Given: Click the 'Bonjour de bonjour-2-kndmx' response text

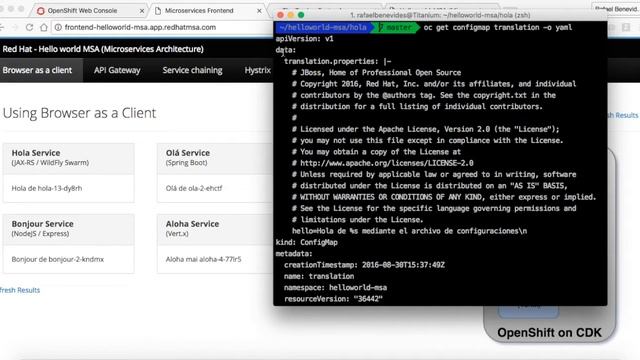Looking at the screenshot, I should pyautogui.click(x=58, y=259).
